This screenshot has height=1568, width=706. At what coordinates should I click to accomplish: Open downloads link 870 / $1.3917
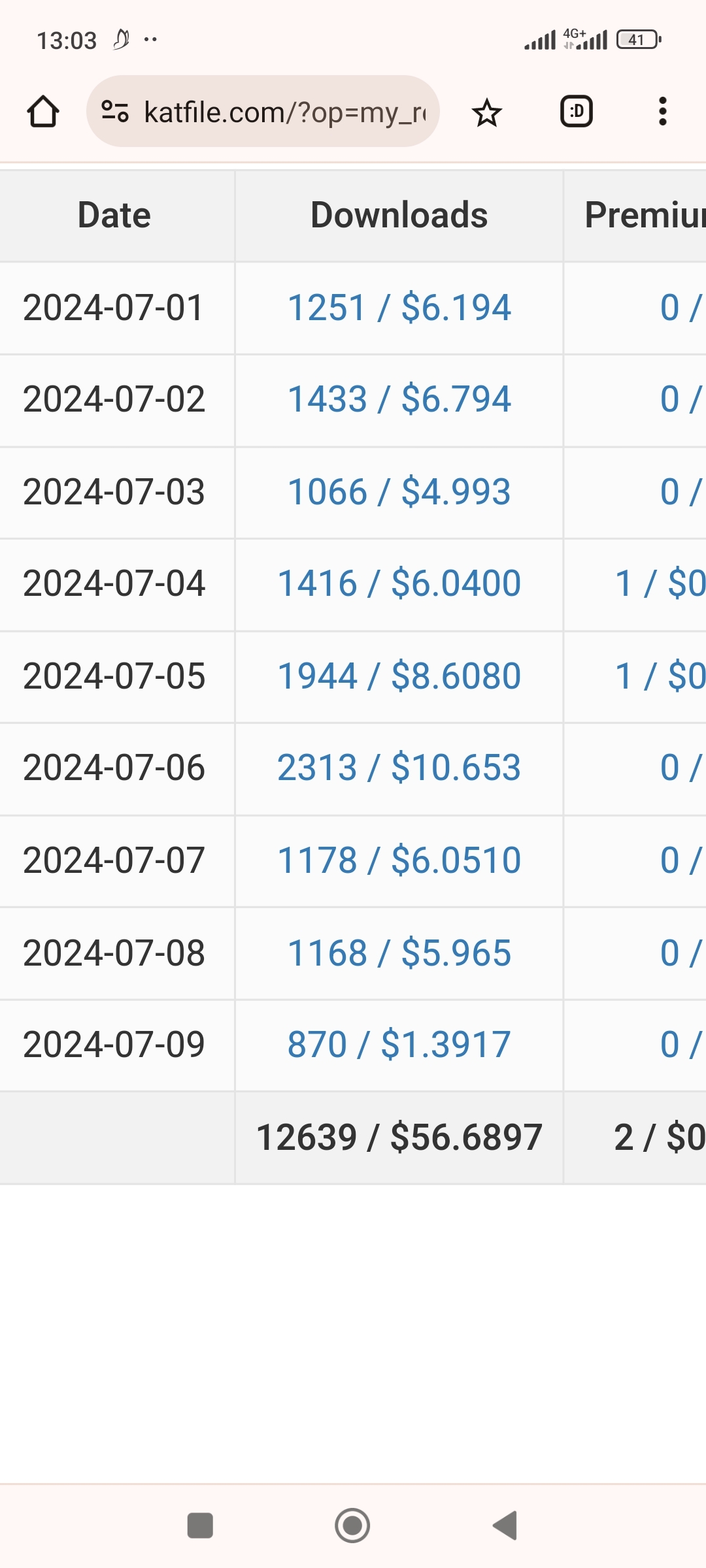point(399,1045)
